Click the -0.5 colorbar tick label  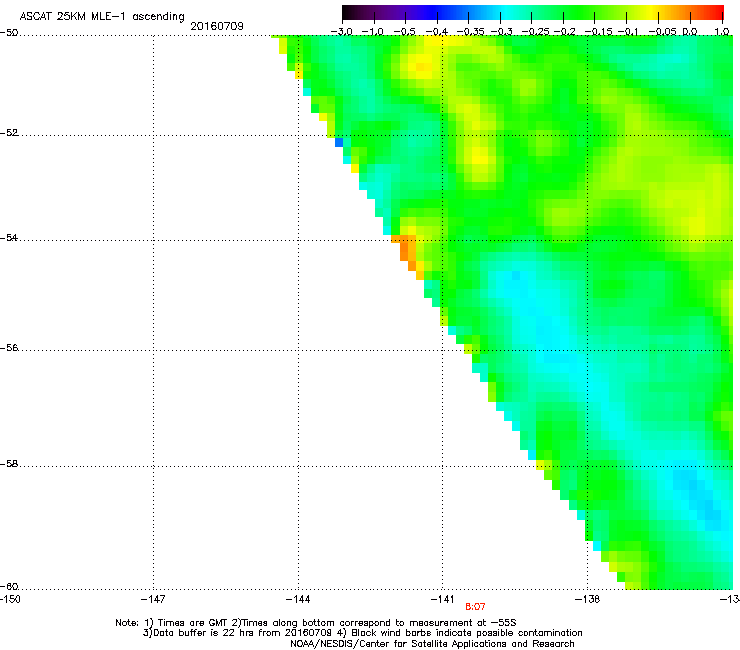click(404, 31)
